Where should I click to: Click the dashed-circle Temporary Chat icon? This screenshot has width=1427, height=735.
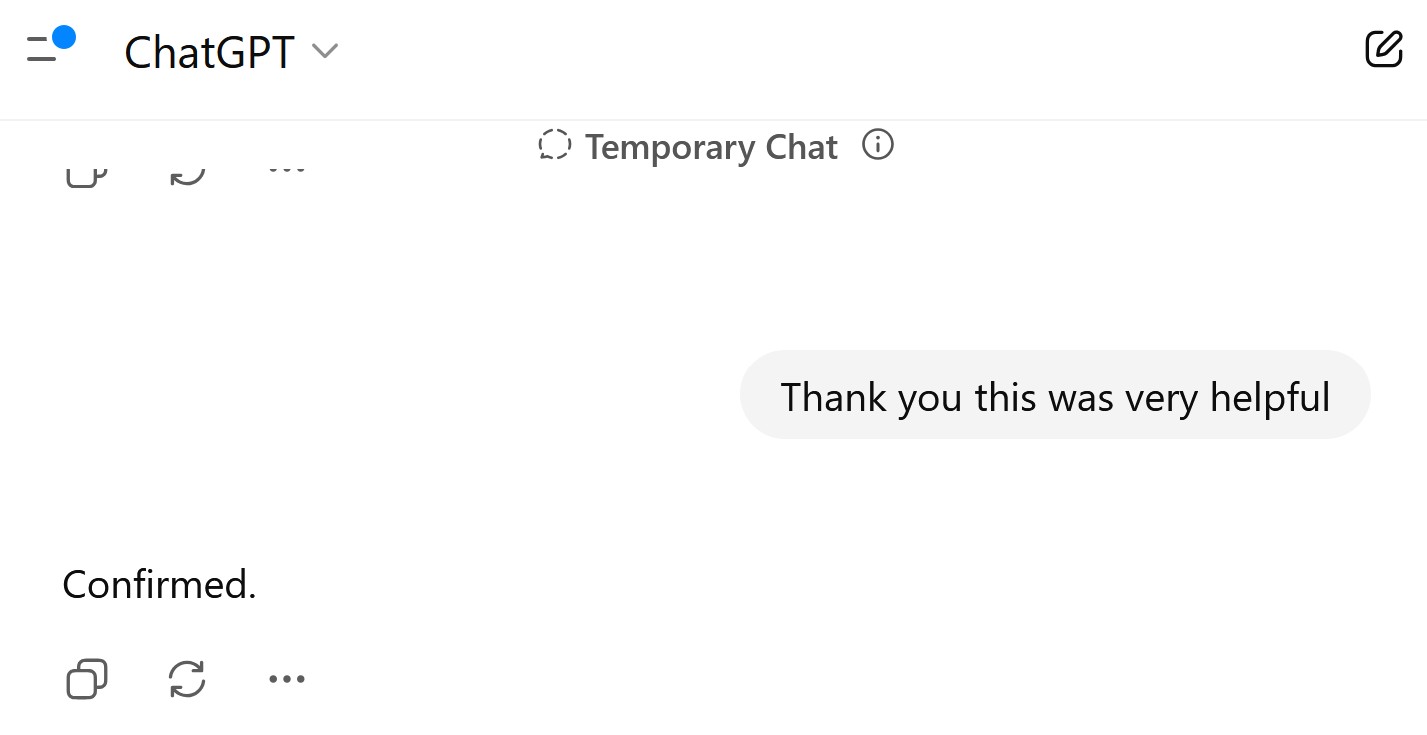554,146
